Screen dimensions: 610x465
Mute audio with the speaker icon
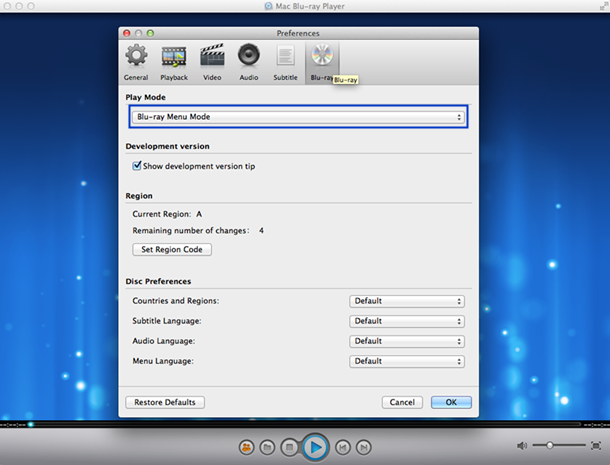click(x=522, y=446)
